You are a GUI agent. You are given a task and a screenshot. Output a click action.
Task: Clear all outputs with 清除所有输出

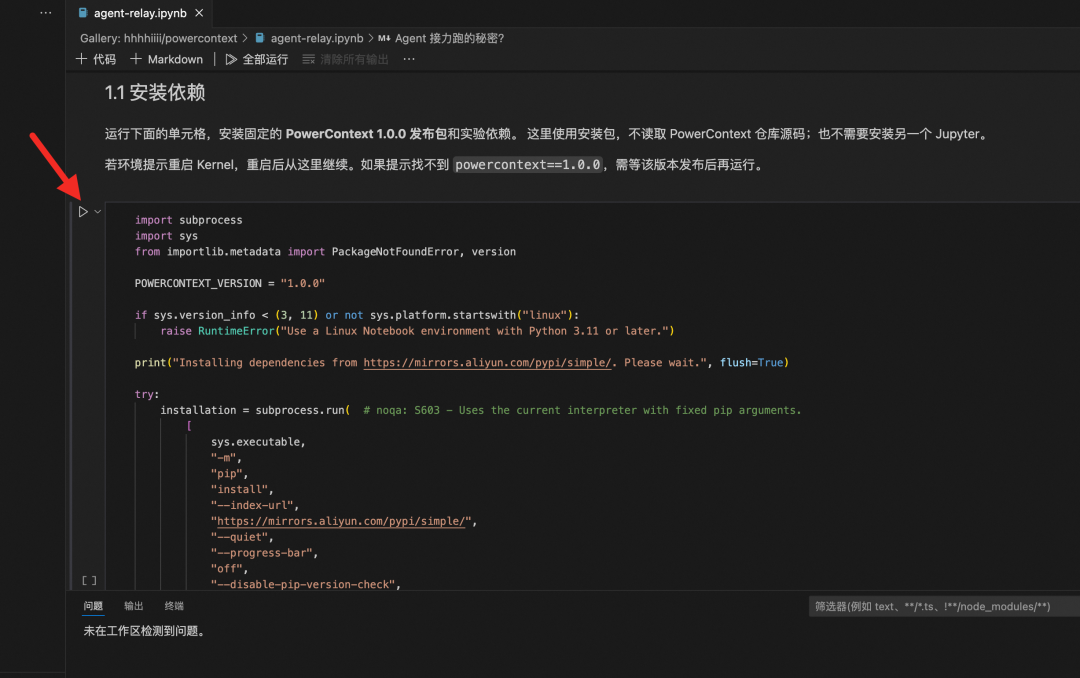click(x=346, y=59)
